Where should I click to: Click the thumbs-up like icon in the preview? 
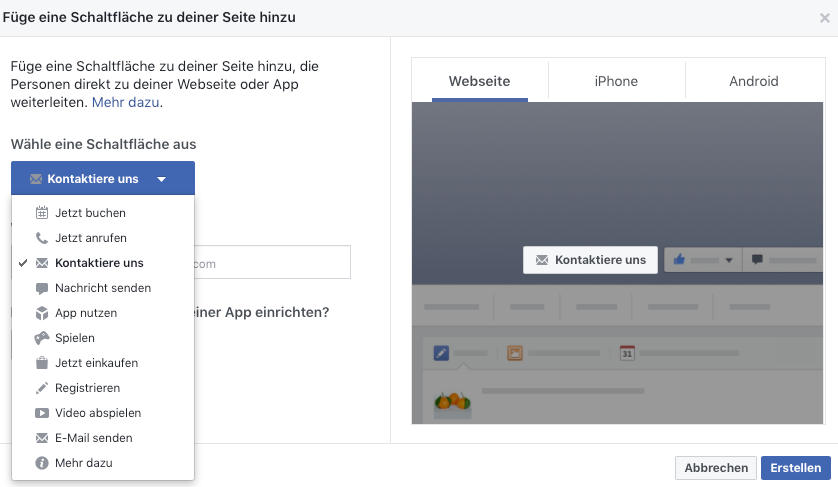click(679, 260)
